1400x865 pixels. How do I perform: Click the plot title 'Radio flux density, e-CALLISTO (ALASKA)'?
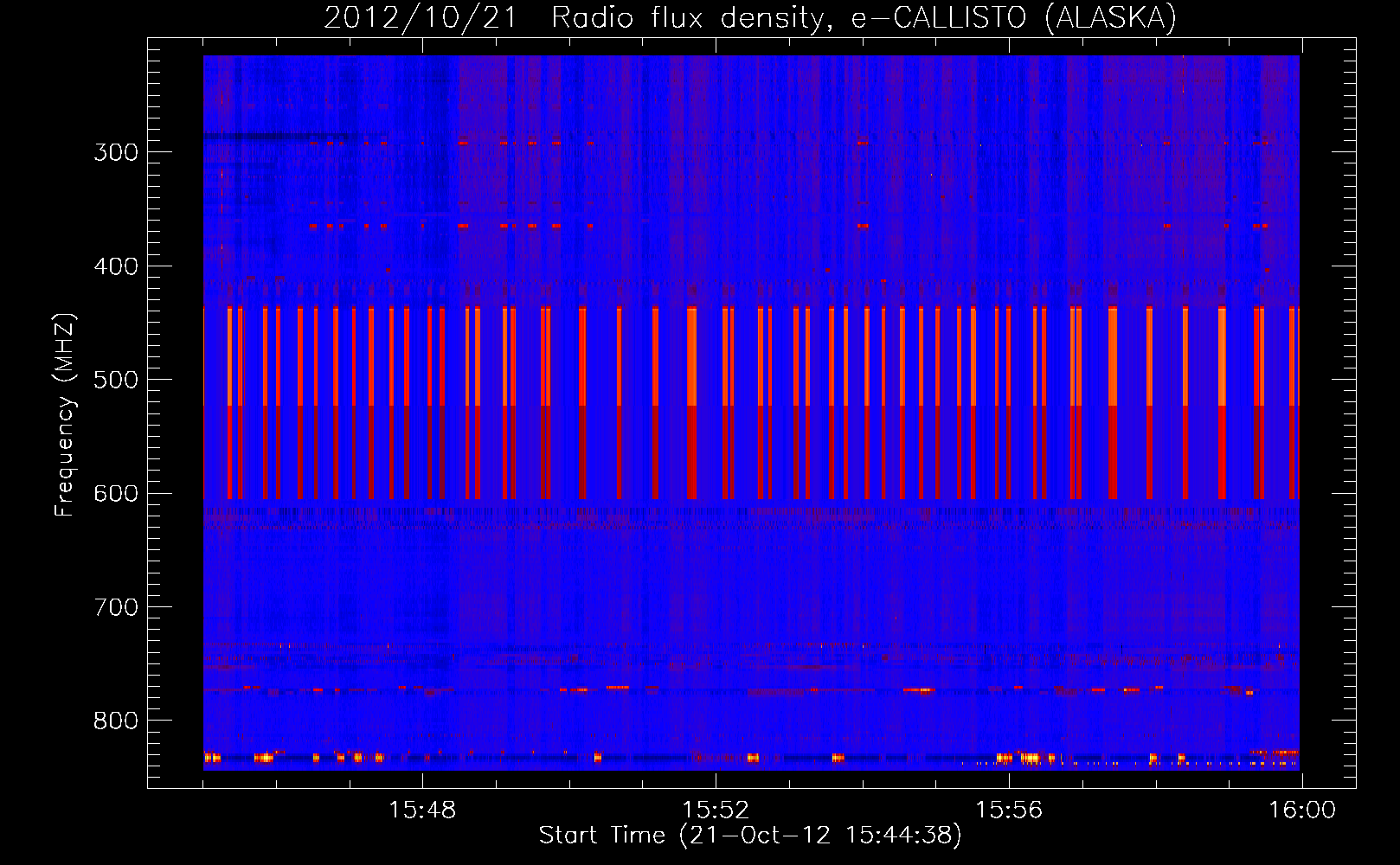point(864,17)
